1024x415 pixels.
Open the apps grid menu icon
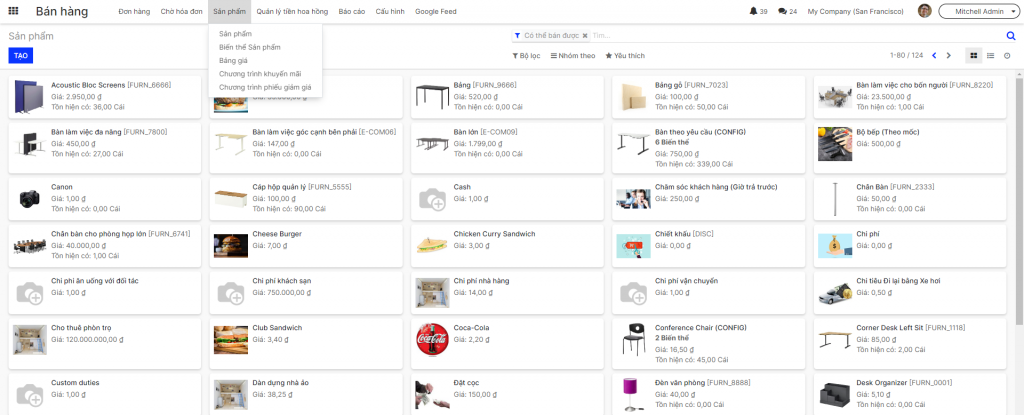click(x=13, y=12)
